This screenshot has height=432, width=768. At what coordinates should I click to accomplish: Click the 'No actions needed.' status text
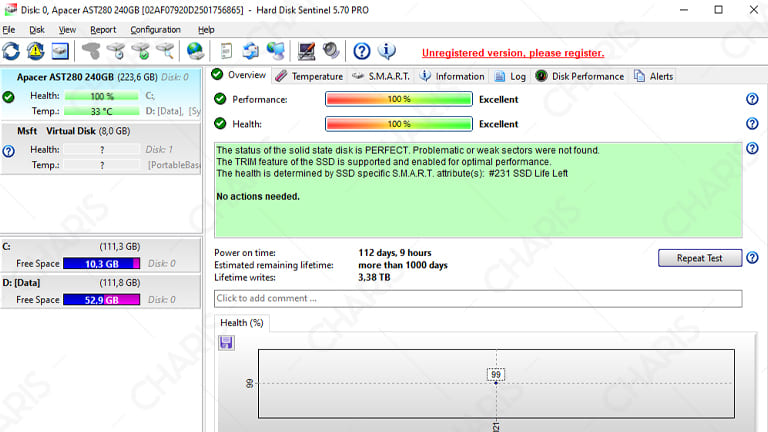click(x=258, y=196)
